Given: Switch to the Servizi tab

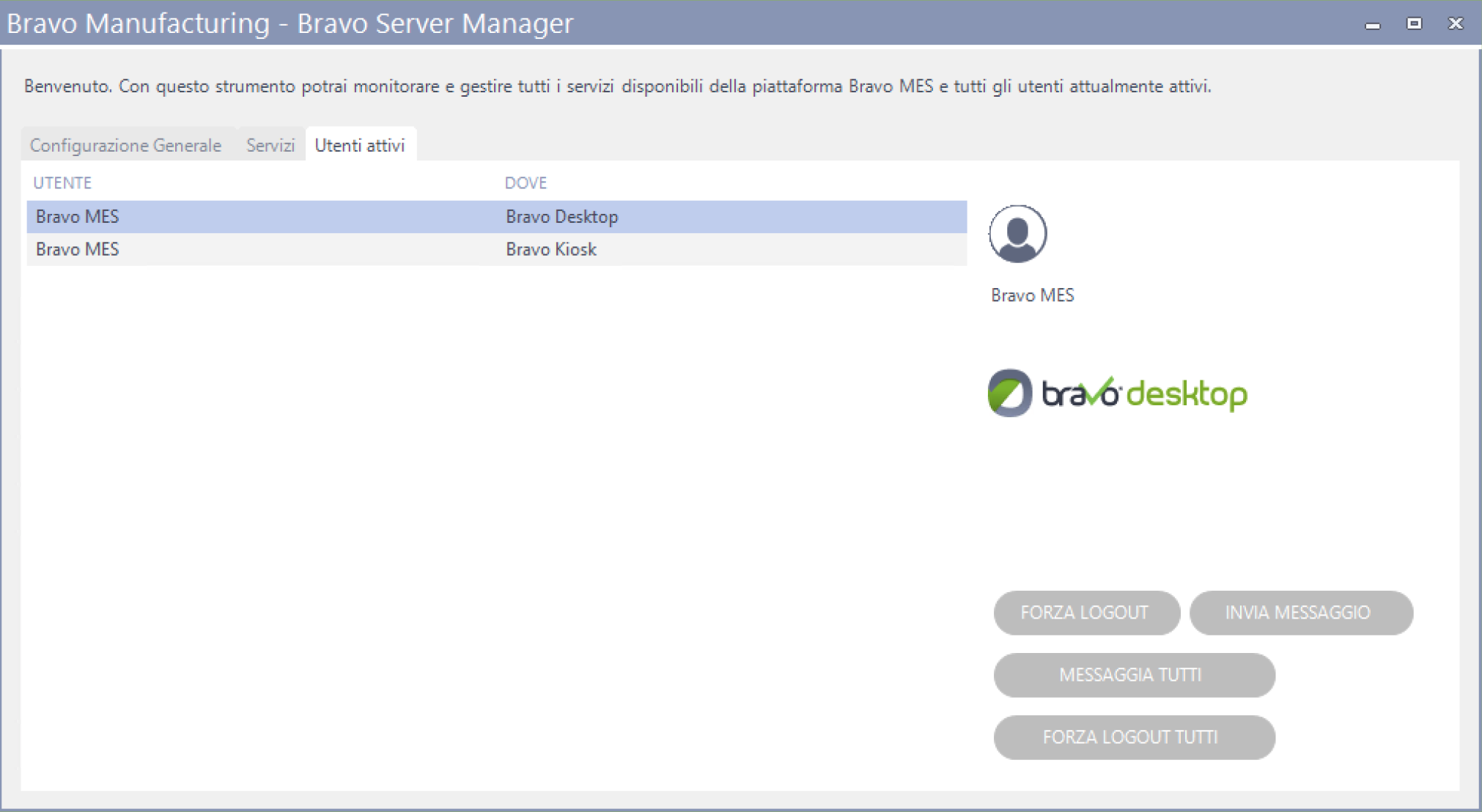Looking at the screenshot, I should 270,145.
